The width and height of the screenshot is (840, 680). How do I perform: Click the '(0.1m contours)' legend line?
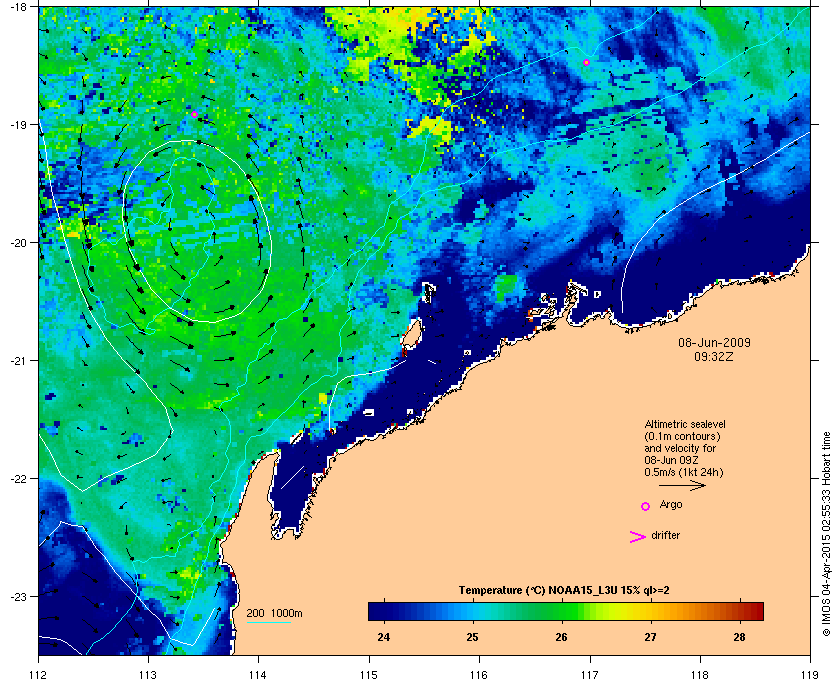(x=682, y=437)
